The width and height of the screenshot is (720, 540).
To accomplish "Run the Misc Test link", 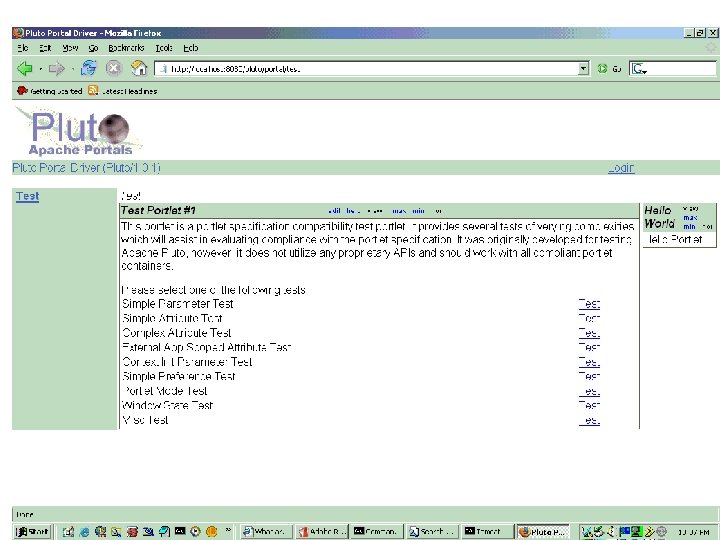I will [589, 420].
